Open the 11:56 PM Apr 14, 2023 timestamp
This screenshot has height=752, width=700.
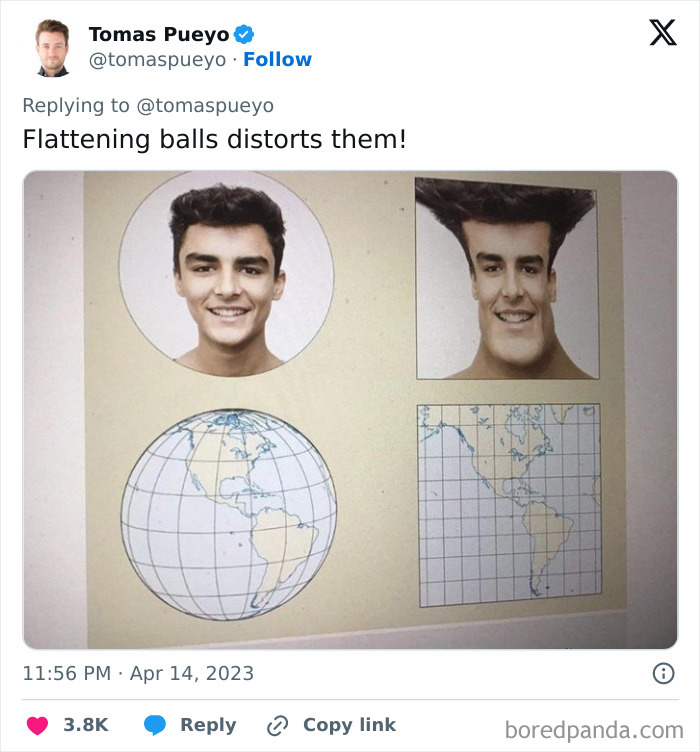click(138, 673)
